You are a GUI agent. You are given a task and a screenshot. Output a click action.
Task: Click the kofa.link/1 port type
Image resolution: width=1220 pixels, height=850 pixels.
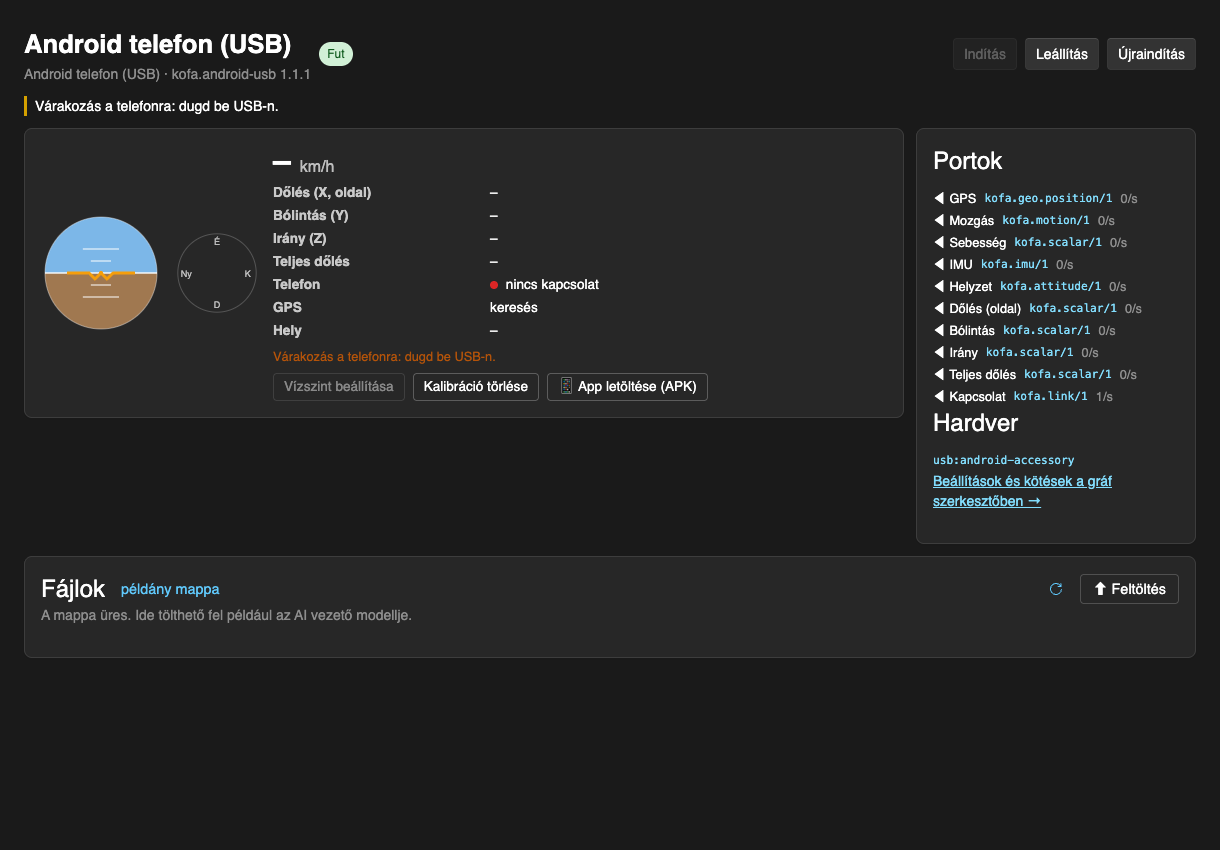(x=1050, y=396)
